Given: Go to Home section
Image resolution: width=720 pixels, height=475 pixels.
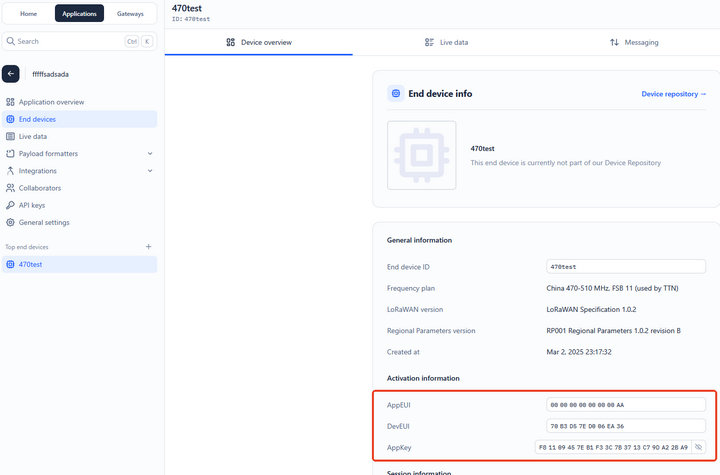Looking at the screenshot, I should click(30, 14).
